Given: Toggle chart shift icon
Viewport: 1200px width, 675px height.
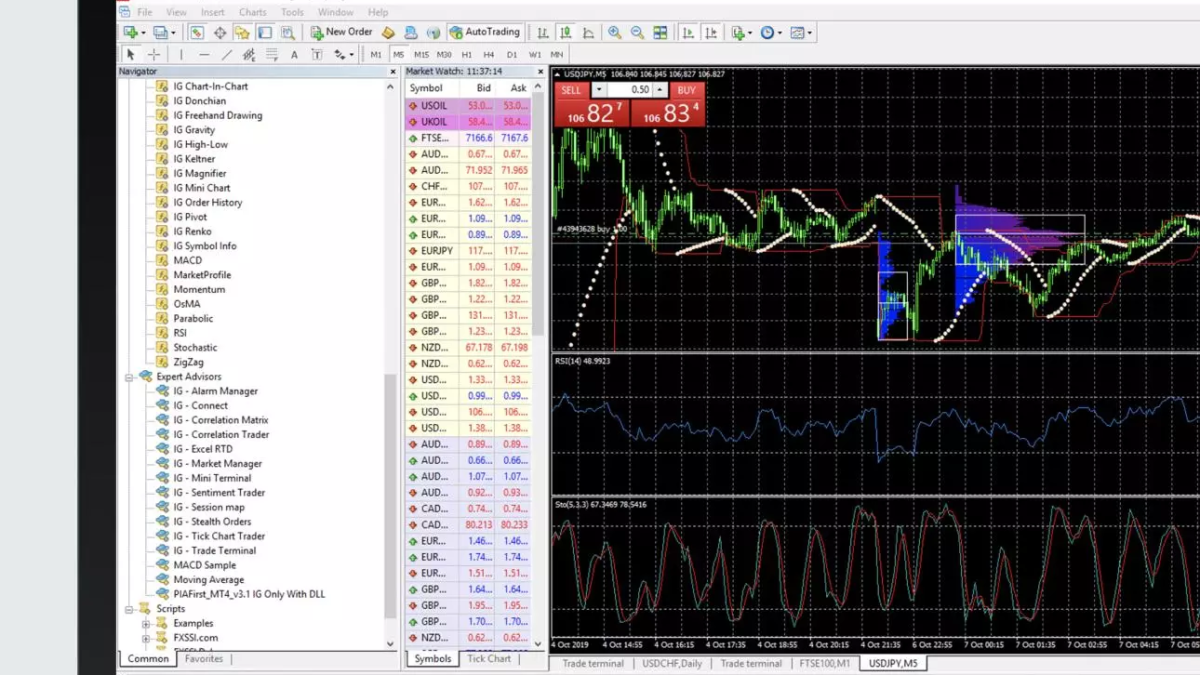Looking at the screenshot, I should [x=712, y=32].
